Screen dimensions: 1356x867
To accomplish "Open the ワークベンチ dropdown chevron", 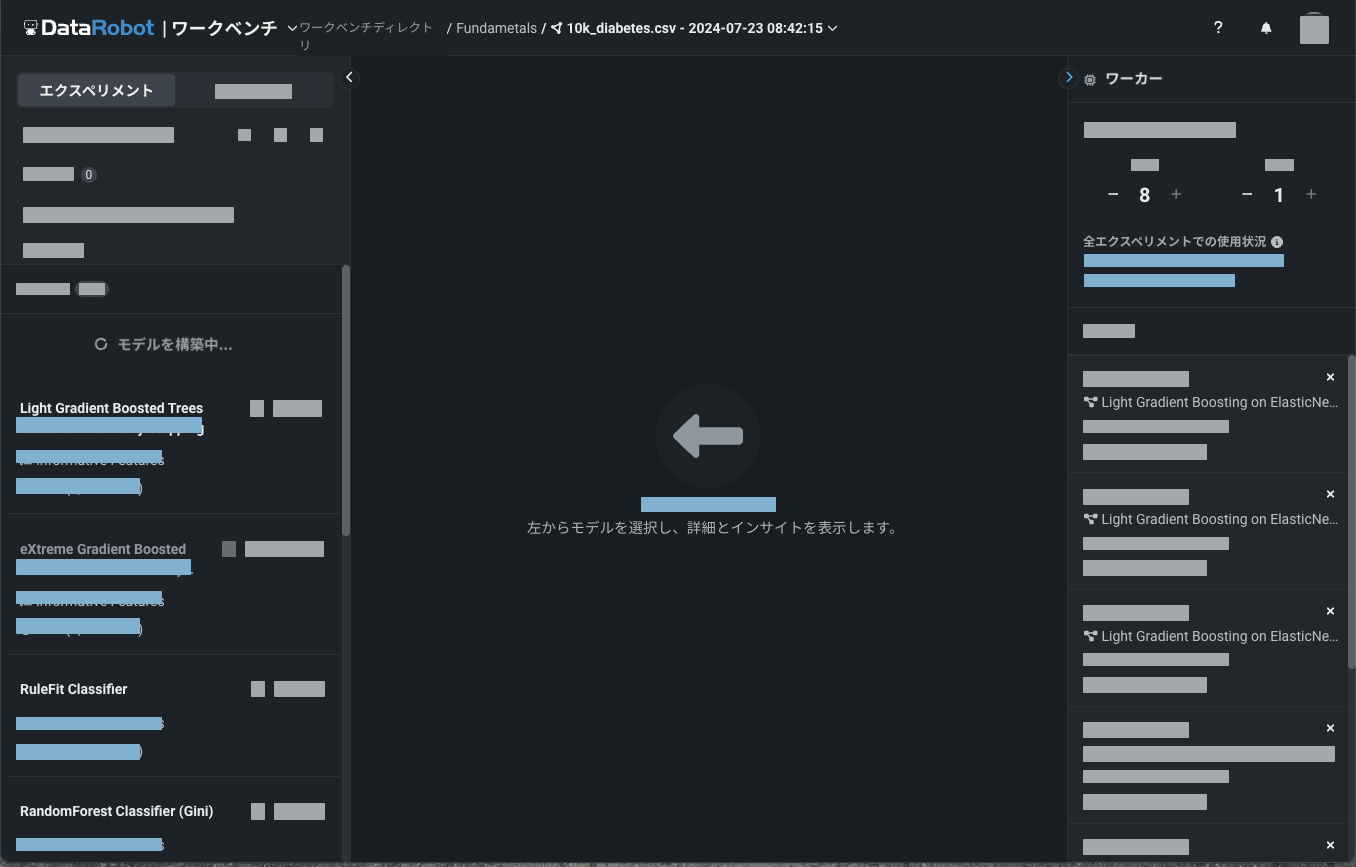I will pos(292,28).
